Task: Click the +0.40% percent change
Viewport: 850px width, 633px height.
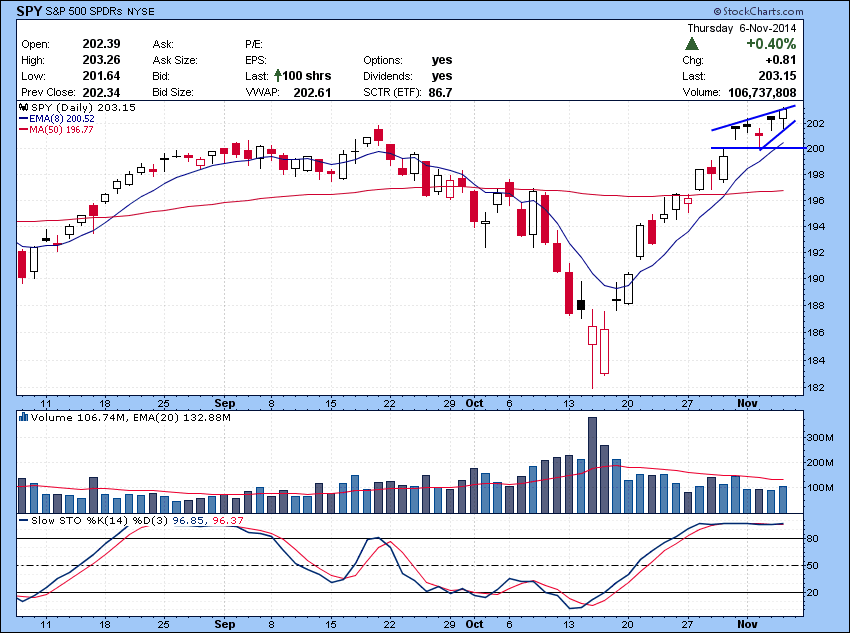Action: click(x=771, y=44)
